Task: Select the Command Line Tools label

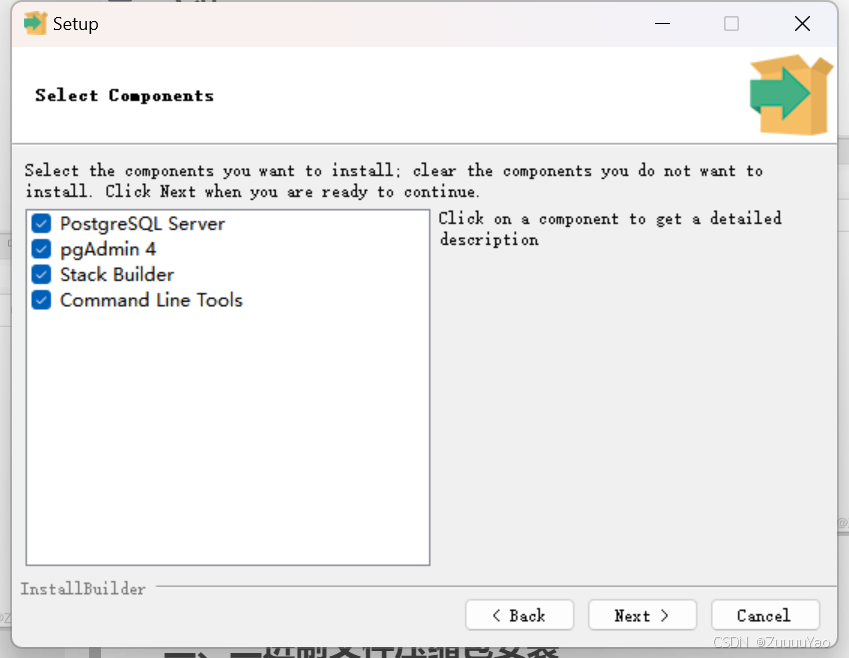Action: (151, 300)
